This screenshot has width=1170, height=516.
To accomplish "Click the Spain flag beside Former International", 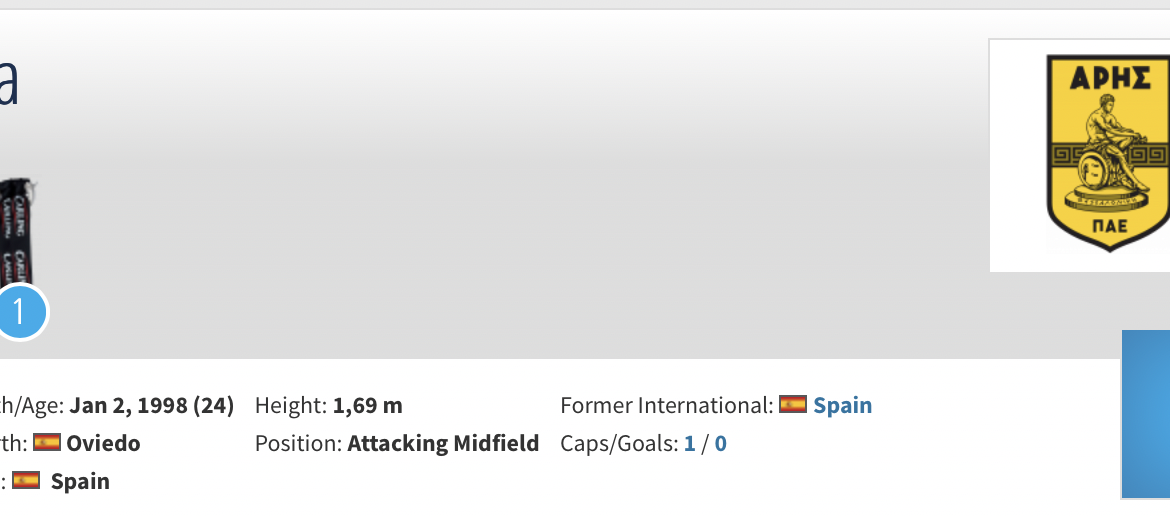I will pos(793,405).
